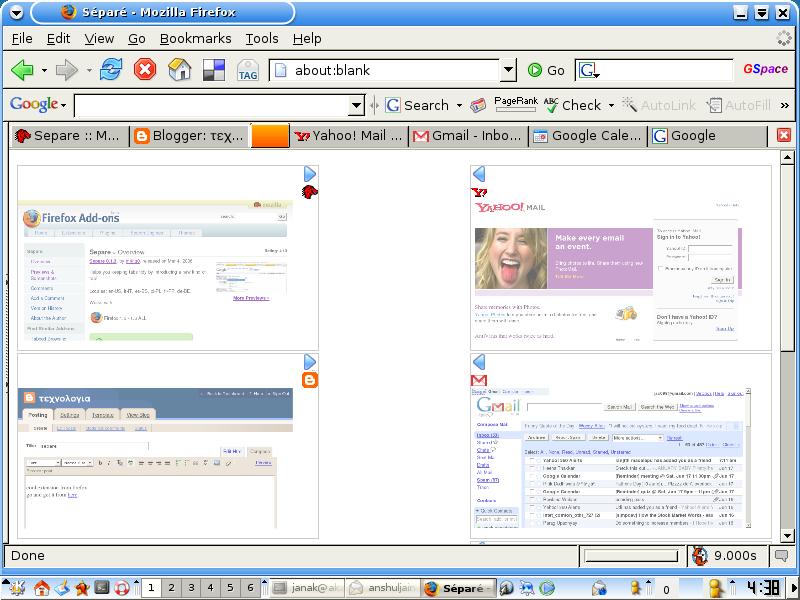Click the page scrollbar up arrow

tap(787, 158)
